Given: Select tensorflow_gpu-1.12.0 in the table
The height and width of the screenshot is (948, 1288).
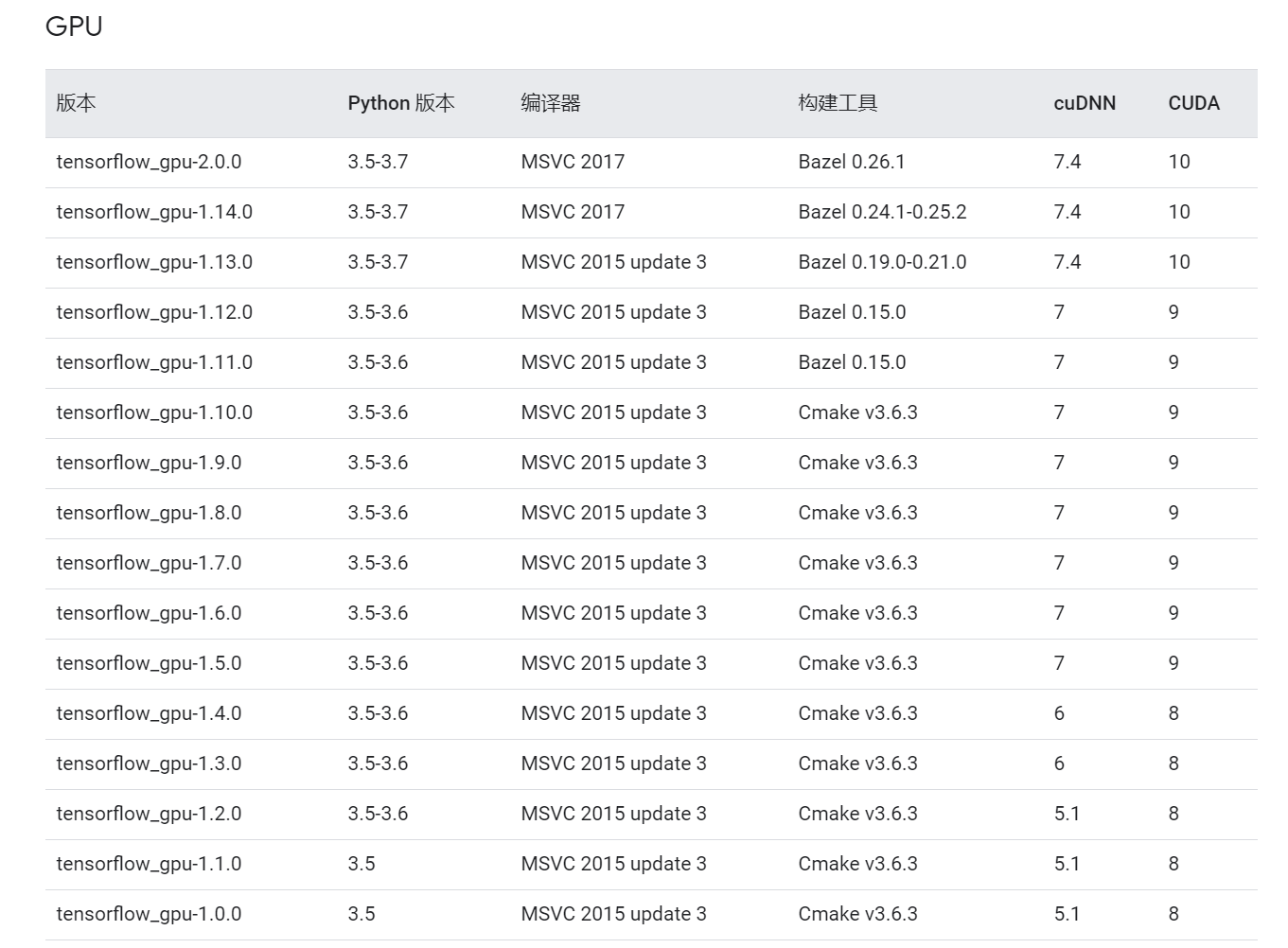Looking at the screenshot, I should [x=154, y=312].
